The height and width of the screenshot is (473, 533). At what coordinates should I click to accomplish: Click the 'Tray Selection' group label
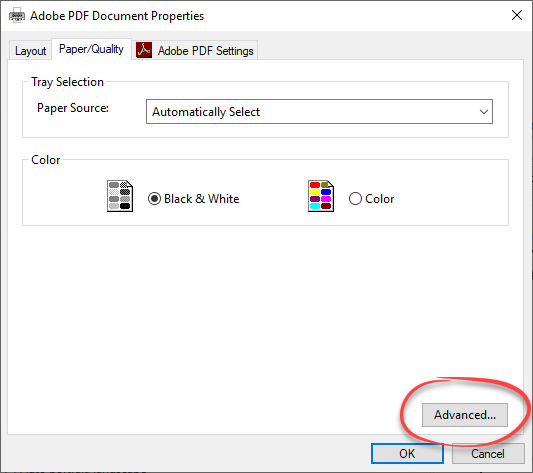pos(67,82)
